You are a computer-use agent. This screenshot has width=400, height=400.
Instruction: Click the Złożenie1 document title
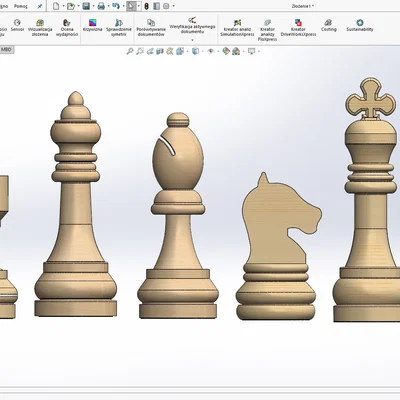tap(302, 6)
